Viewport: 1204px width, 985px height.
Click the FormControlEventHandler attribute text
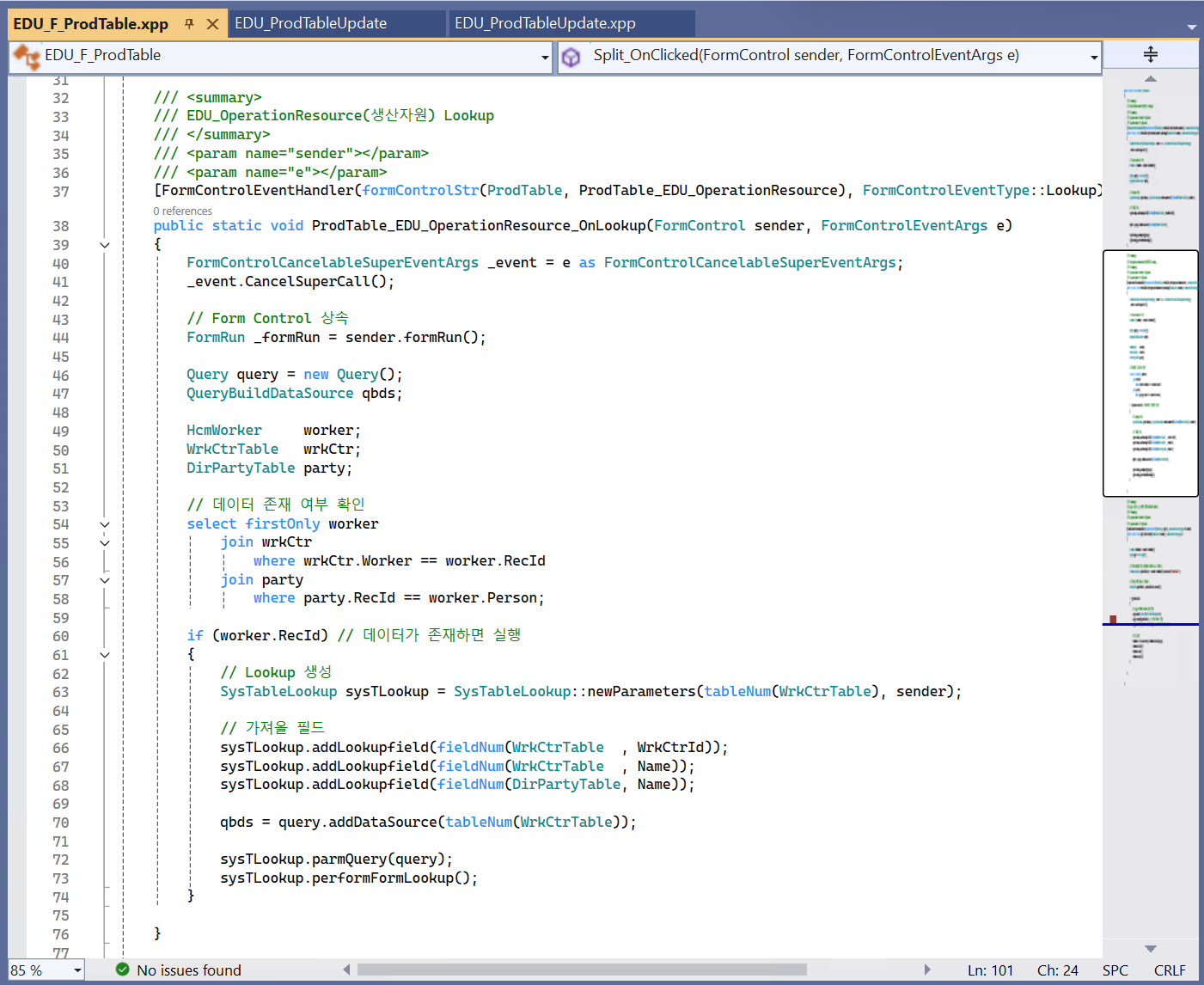(257, 191)
